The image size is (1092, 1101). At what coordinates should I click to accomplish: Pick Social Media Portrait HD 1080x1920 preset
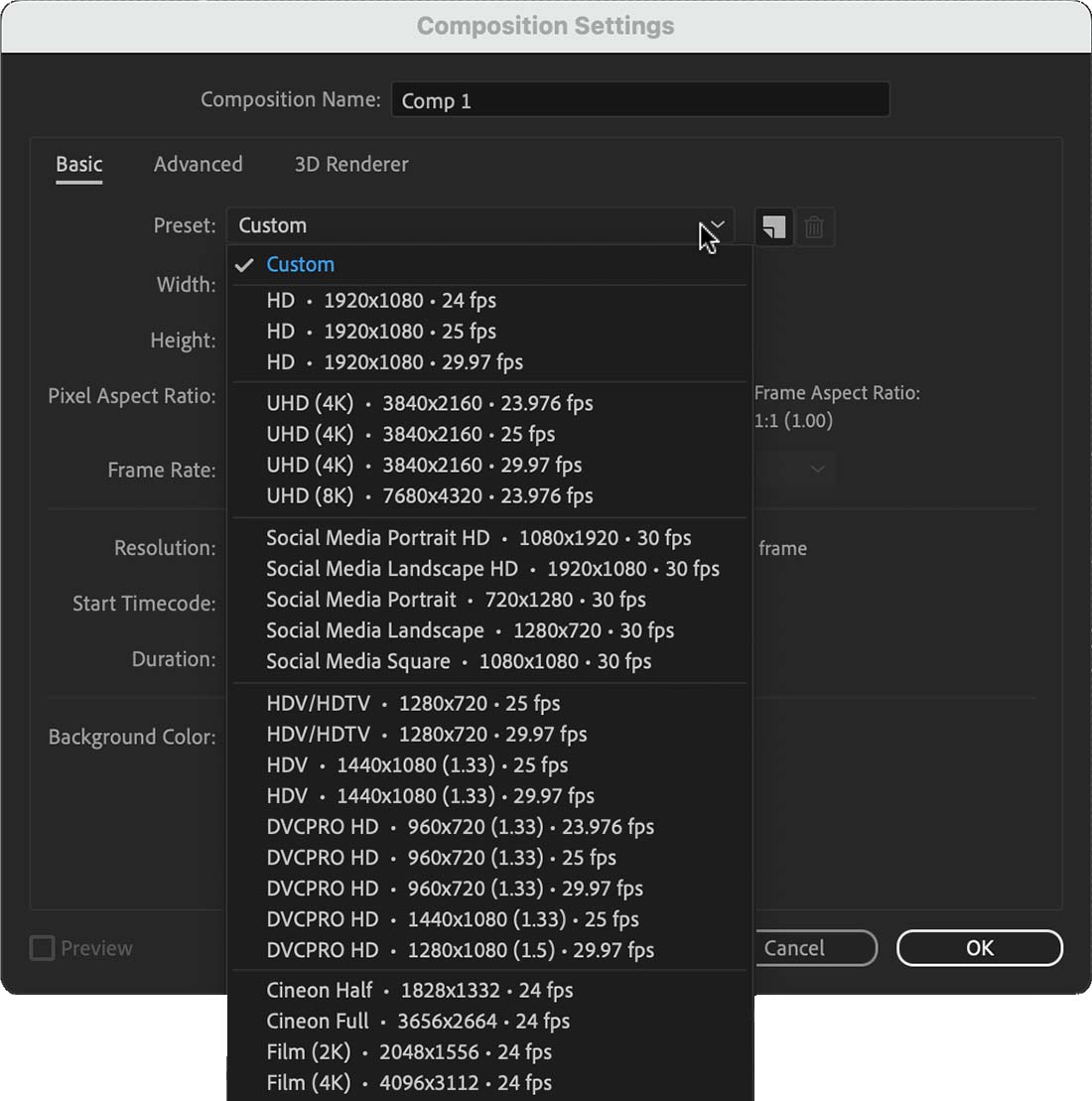[x=489, y=538]
